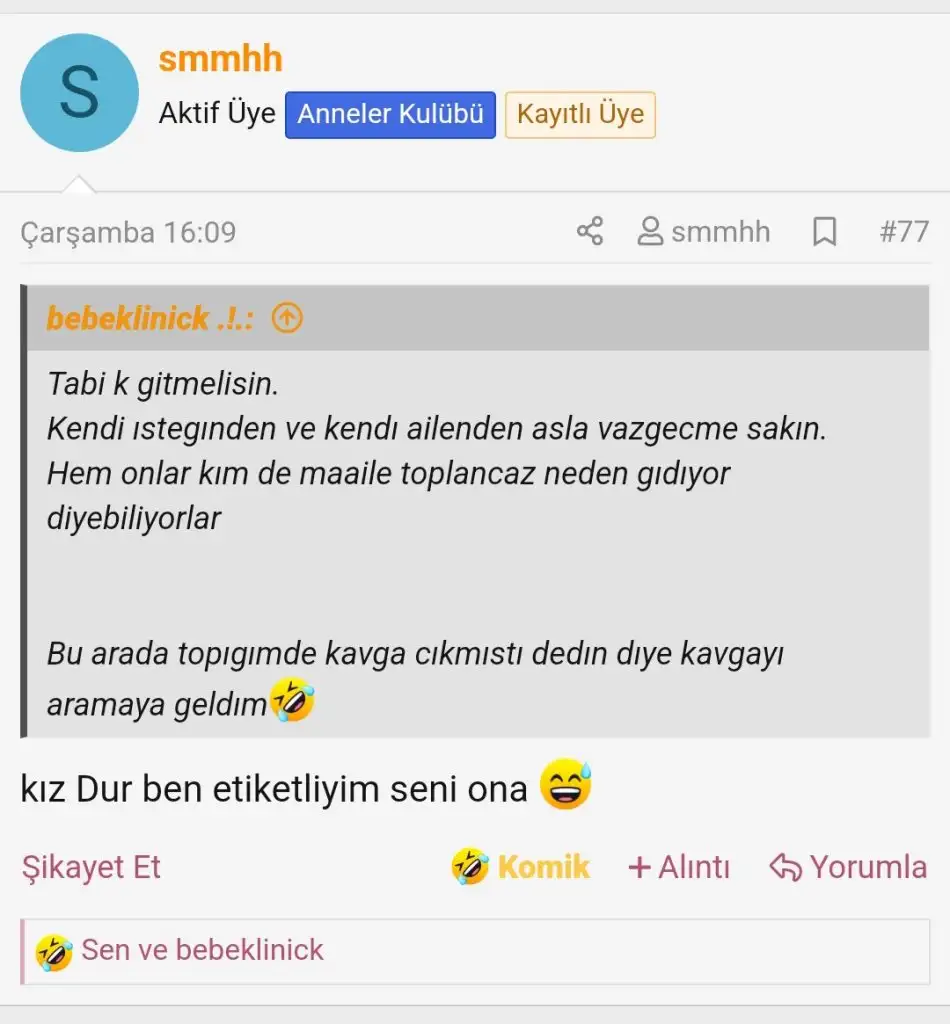Toggle + Alıntı to quote this post
Screen dimensions: 950x1024
click(679, 866)
